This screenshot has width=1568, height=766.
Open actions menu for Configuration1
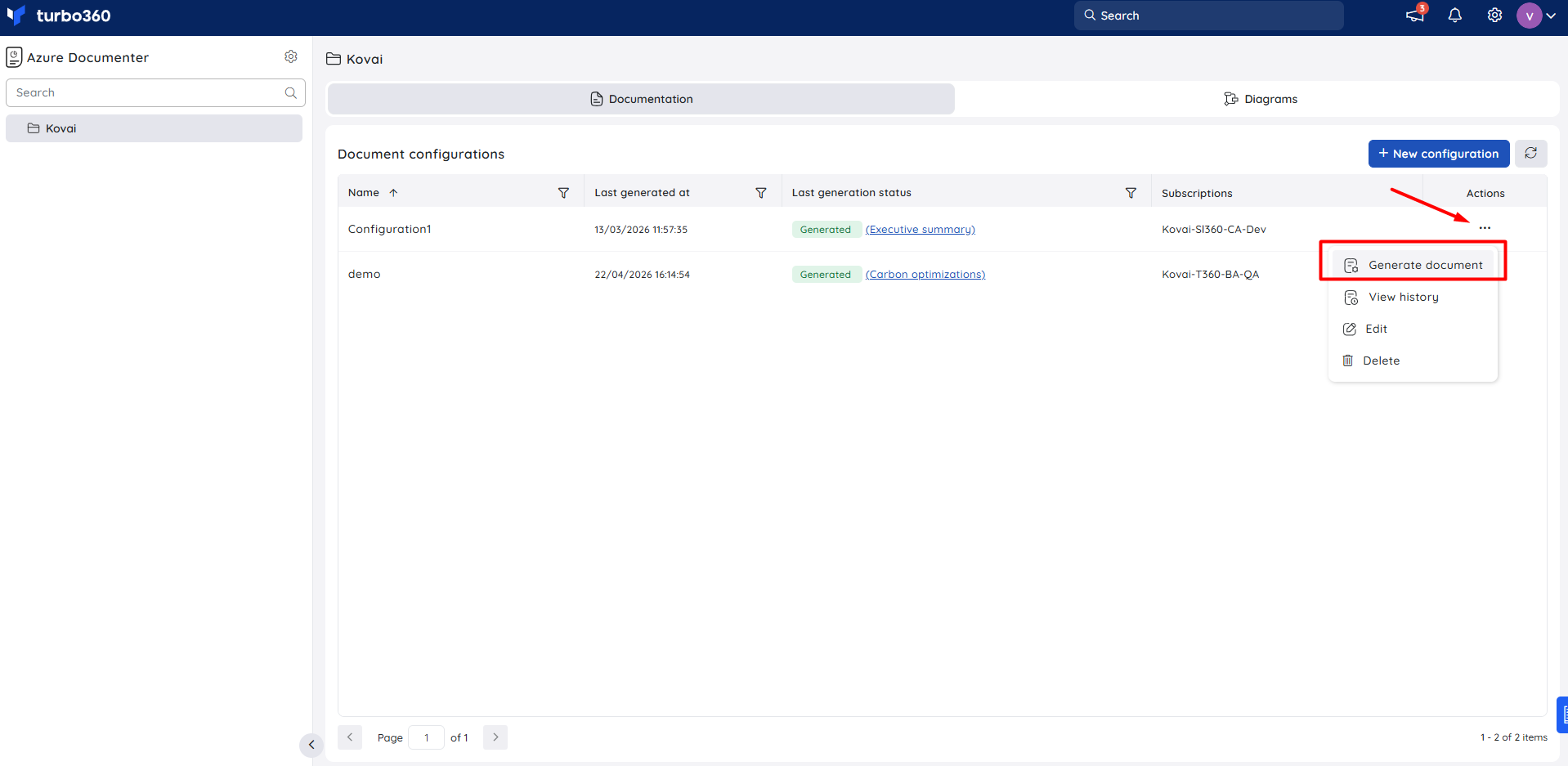tap(1485, 228)
